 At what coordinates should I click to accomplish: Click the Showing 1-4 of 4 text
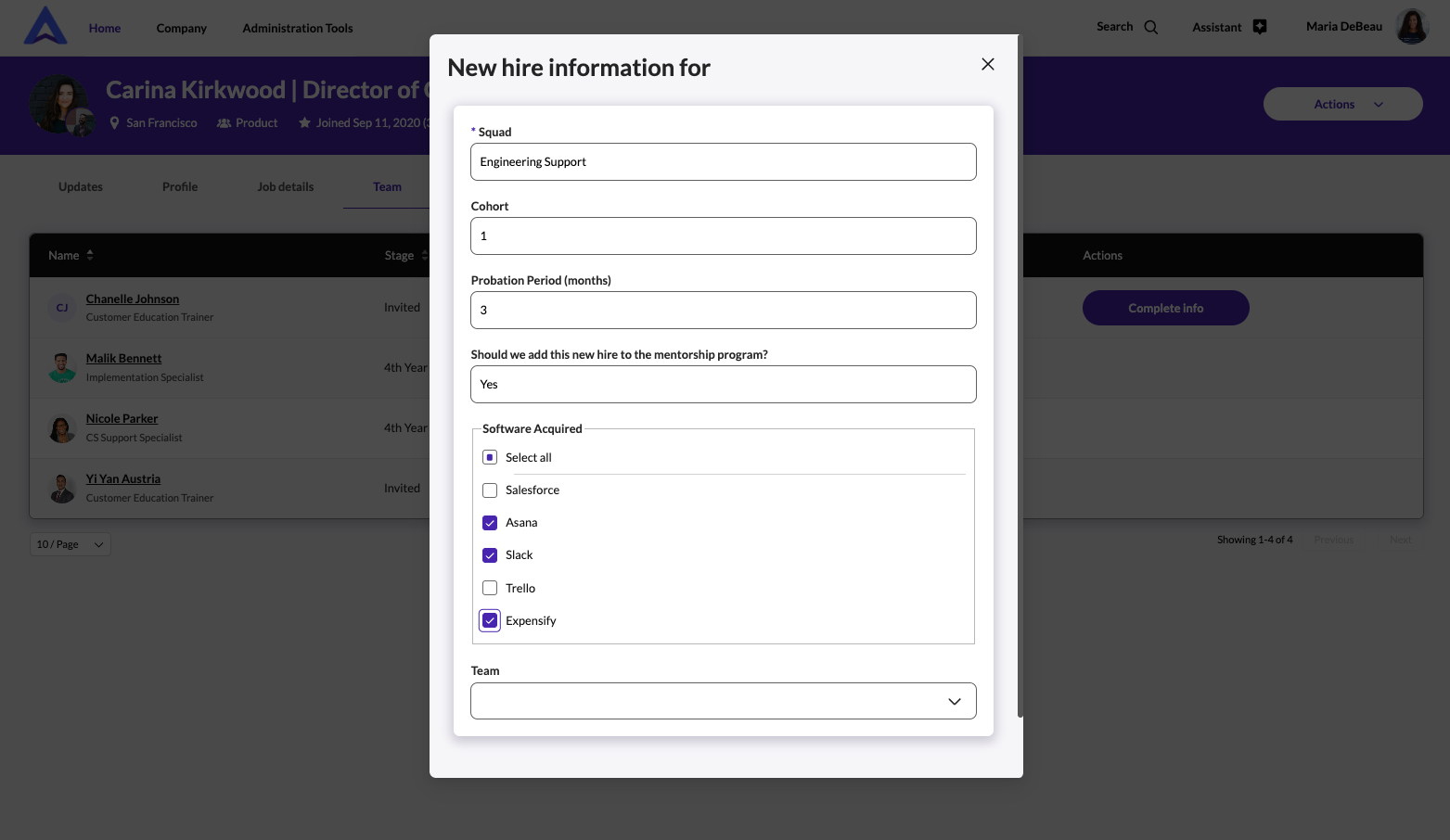(1254, 540)
